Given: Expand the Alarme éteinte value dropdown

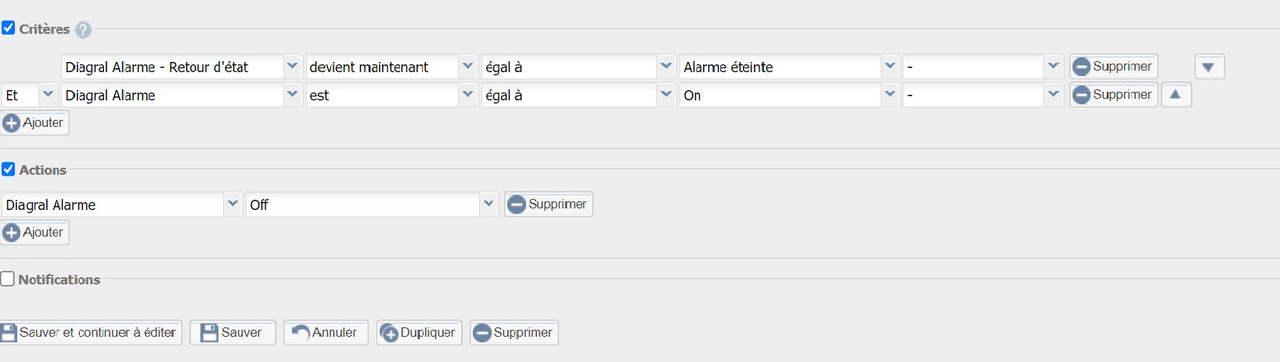Looking at the screenshot, I should (x=788, y=67).
